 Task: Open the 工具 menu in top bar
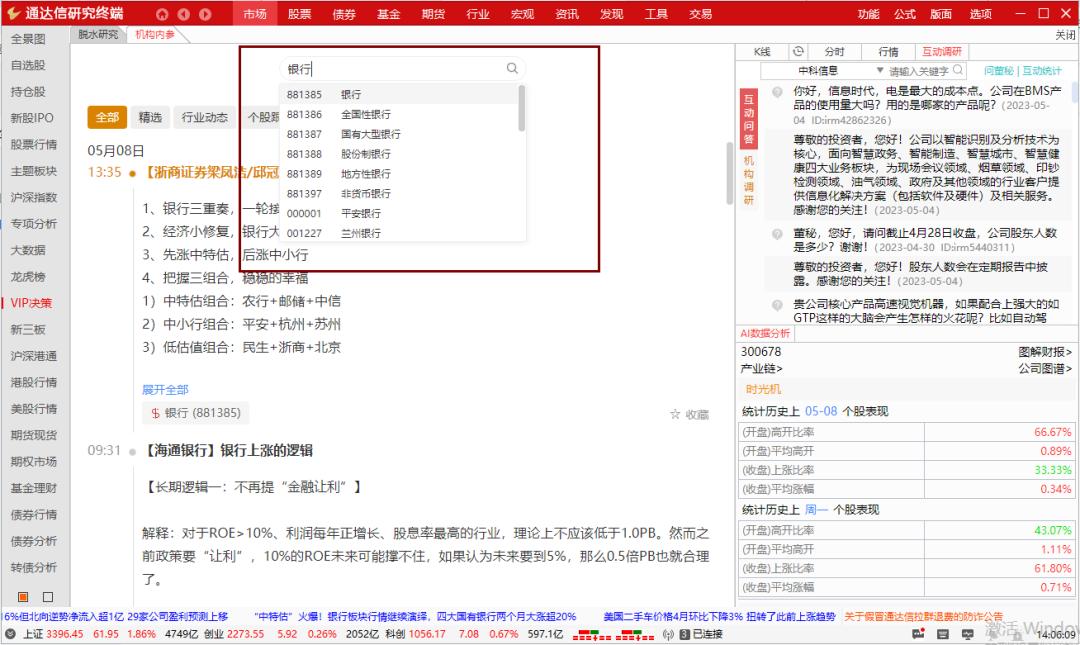655,14
